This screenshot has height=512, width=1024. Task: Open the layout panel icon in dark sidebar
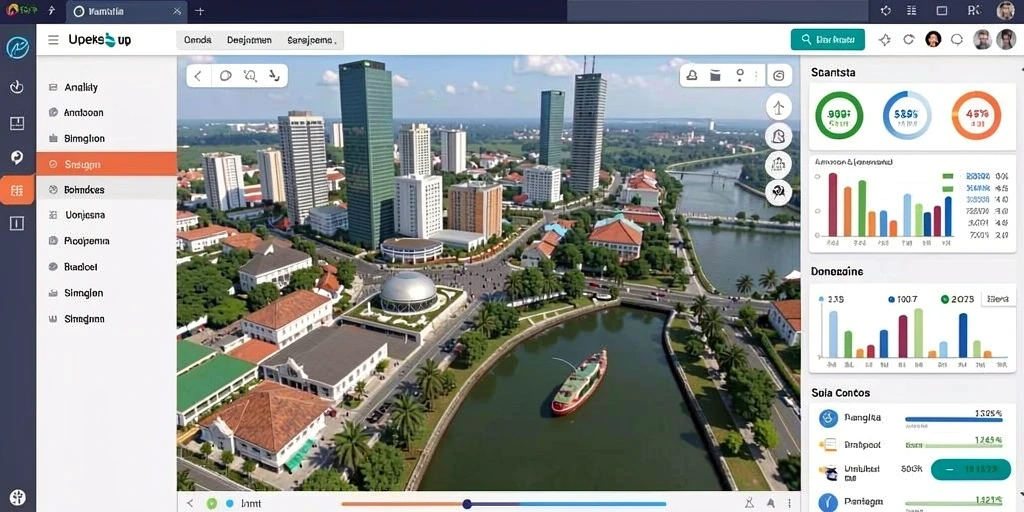tap(17, 123)
